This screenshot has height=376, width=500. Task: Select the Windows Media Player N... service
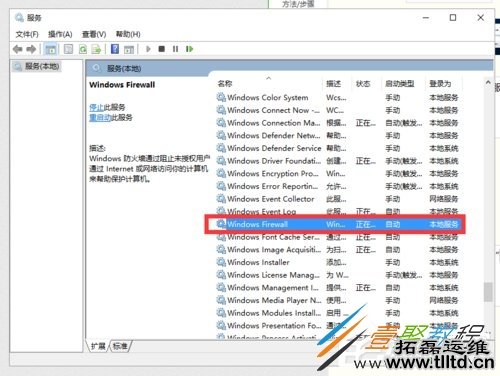pyautogui.click(x=338, y=300)
